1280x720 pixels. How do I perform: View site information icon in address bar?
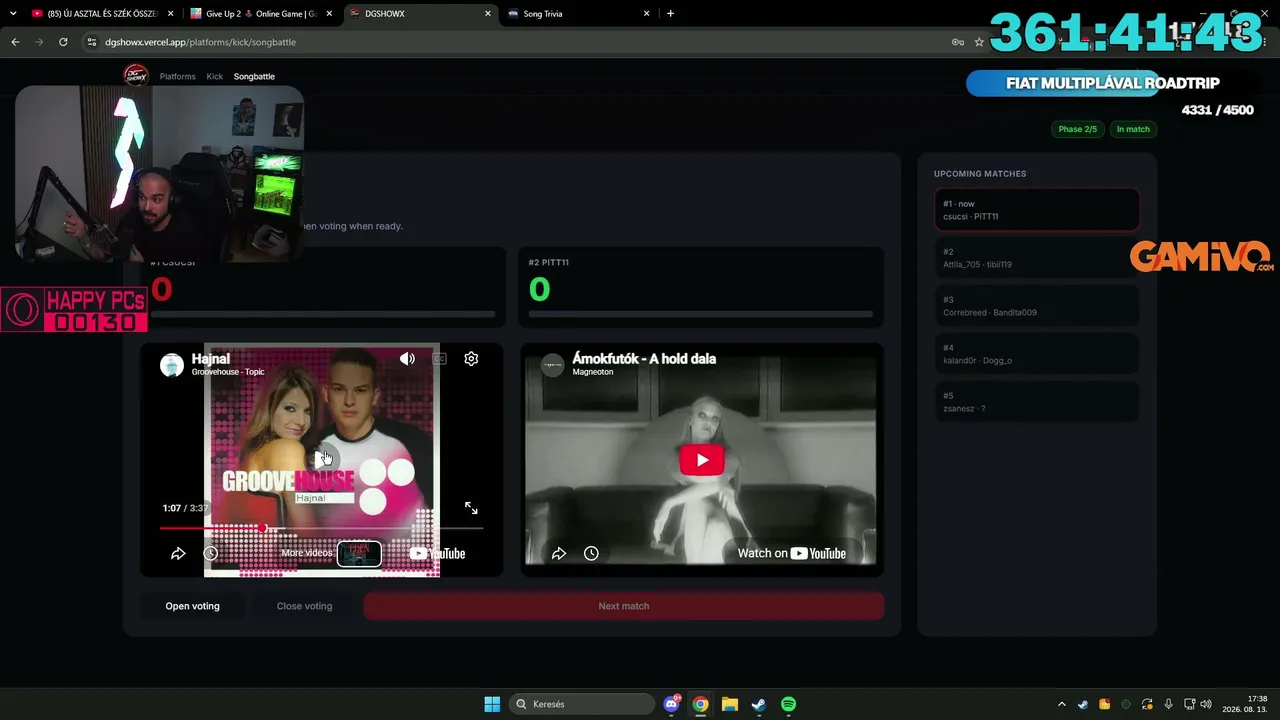click(92, 42)
